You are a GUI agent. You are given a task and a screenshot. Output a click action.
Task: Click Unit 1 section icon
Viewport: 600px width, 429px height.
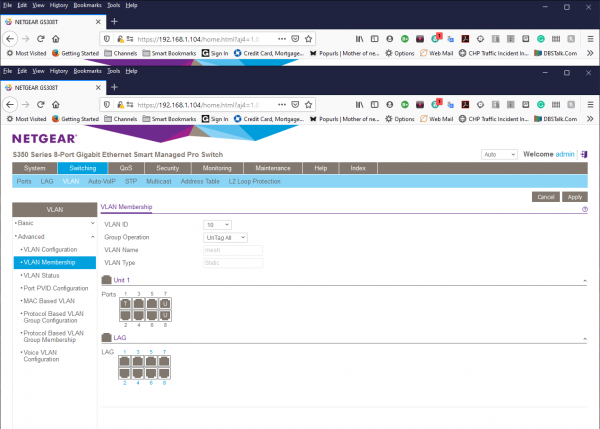coord(106,280)
